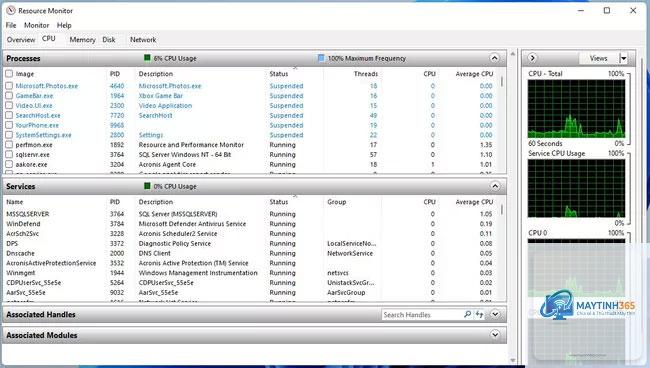
Task: Click the green CPU Usage indicator in Services
Action: tap(147, 186)
